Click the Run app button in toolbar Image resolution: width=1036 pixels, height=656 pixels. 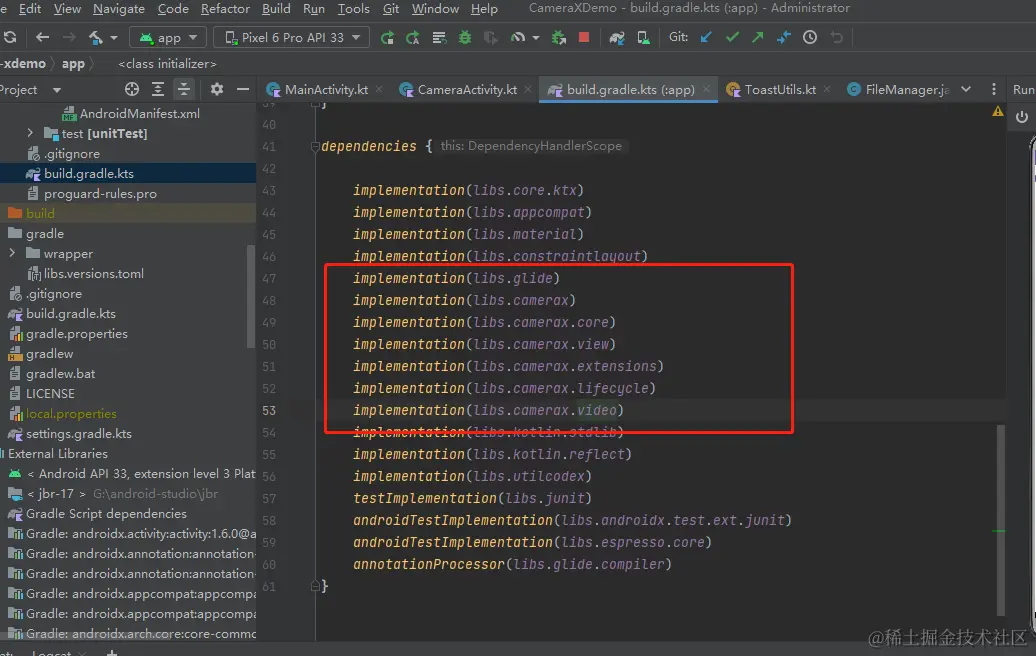387,38
